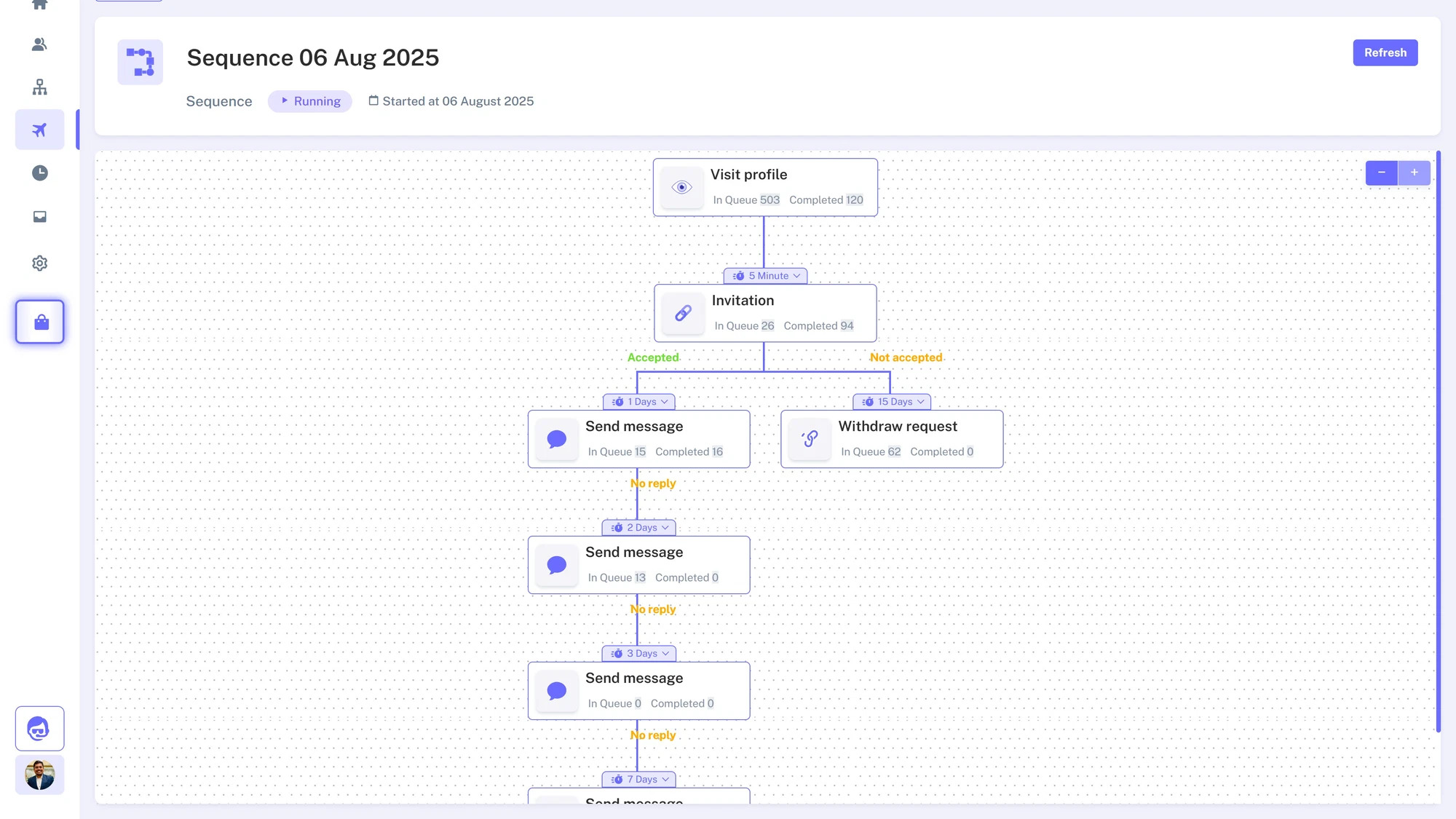Screen dimensions: 1456x819
Task: Click the organization hierarchy sidebar icon
Action: [x=39, y=87]
